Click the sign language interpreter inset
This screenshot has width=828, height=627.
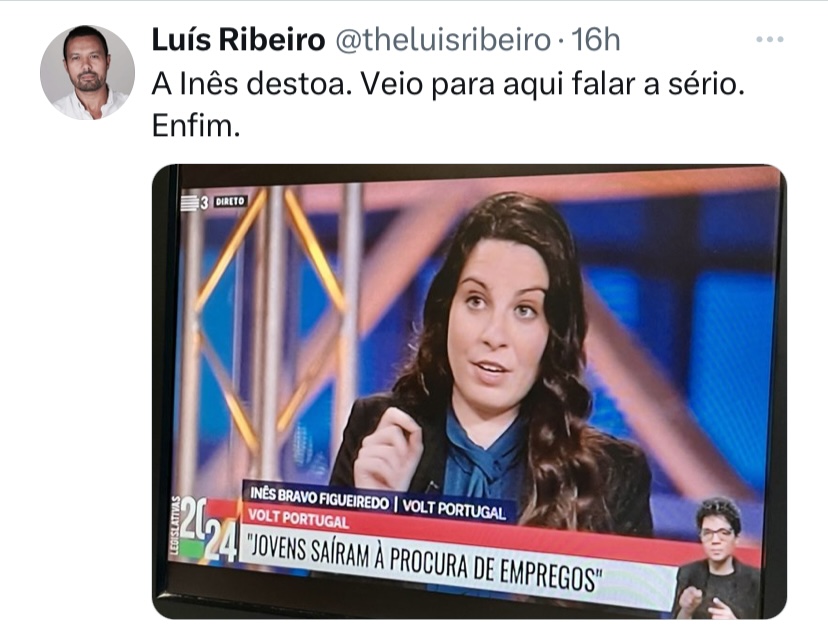tap(717, 559)
